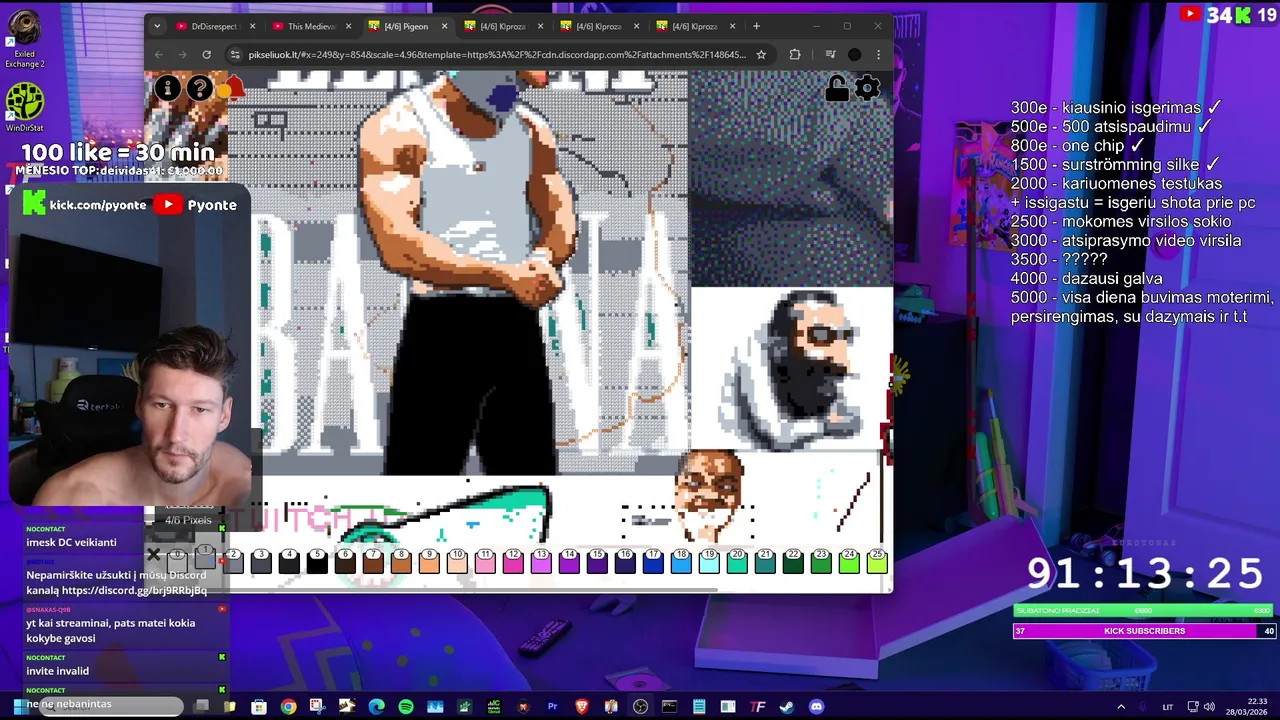Show hidden system tray icons
Screen dimensions: 1280x720
pyautogui.click(x=1121, y=707)
